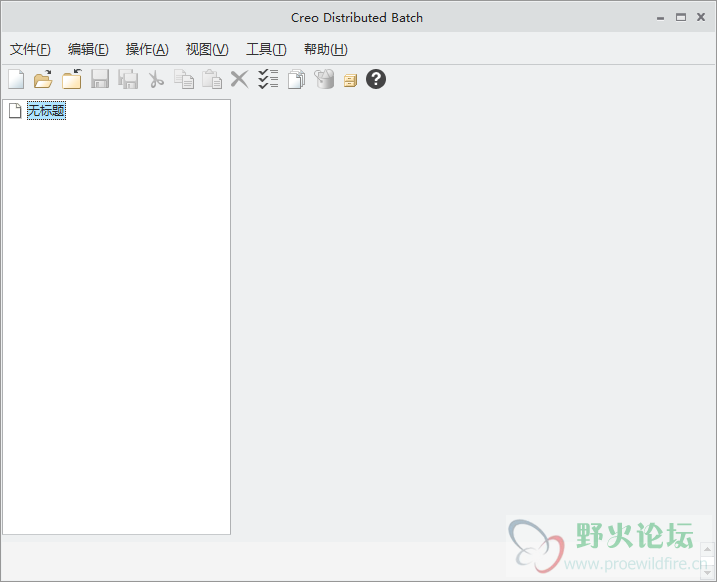Click the small file cabinet icon
Viewport: 717px width, 582px height.
(x=350, y=80)
